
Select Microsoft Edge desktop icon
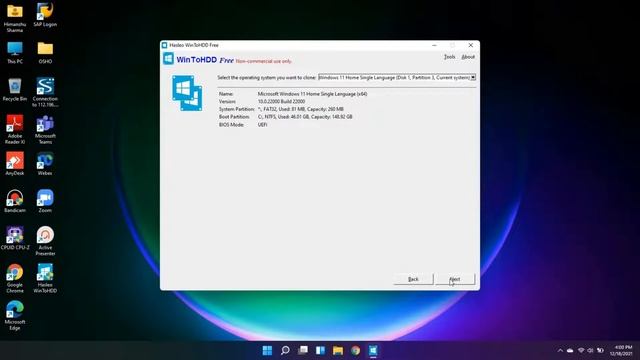click(15, 316)
